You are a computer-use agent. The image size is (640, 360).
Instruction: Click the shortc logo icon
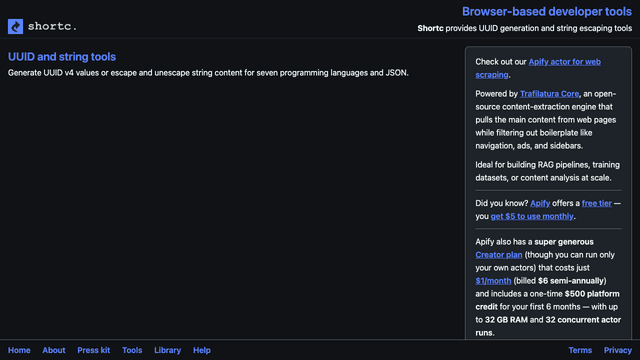16,27
